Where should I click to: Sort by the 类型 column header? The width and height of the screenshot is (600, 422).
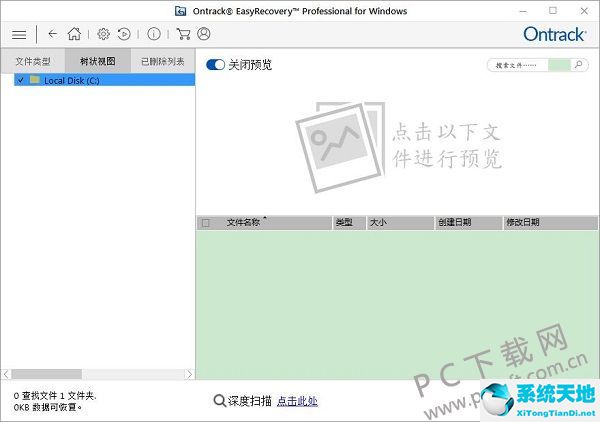click(x=349, y=222)
